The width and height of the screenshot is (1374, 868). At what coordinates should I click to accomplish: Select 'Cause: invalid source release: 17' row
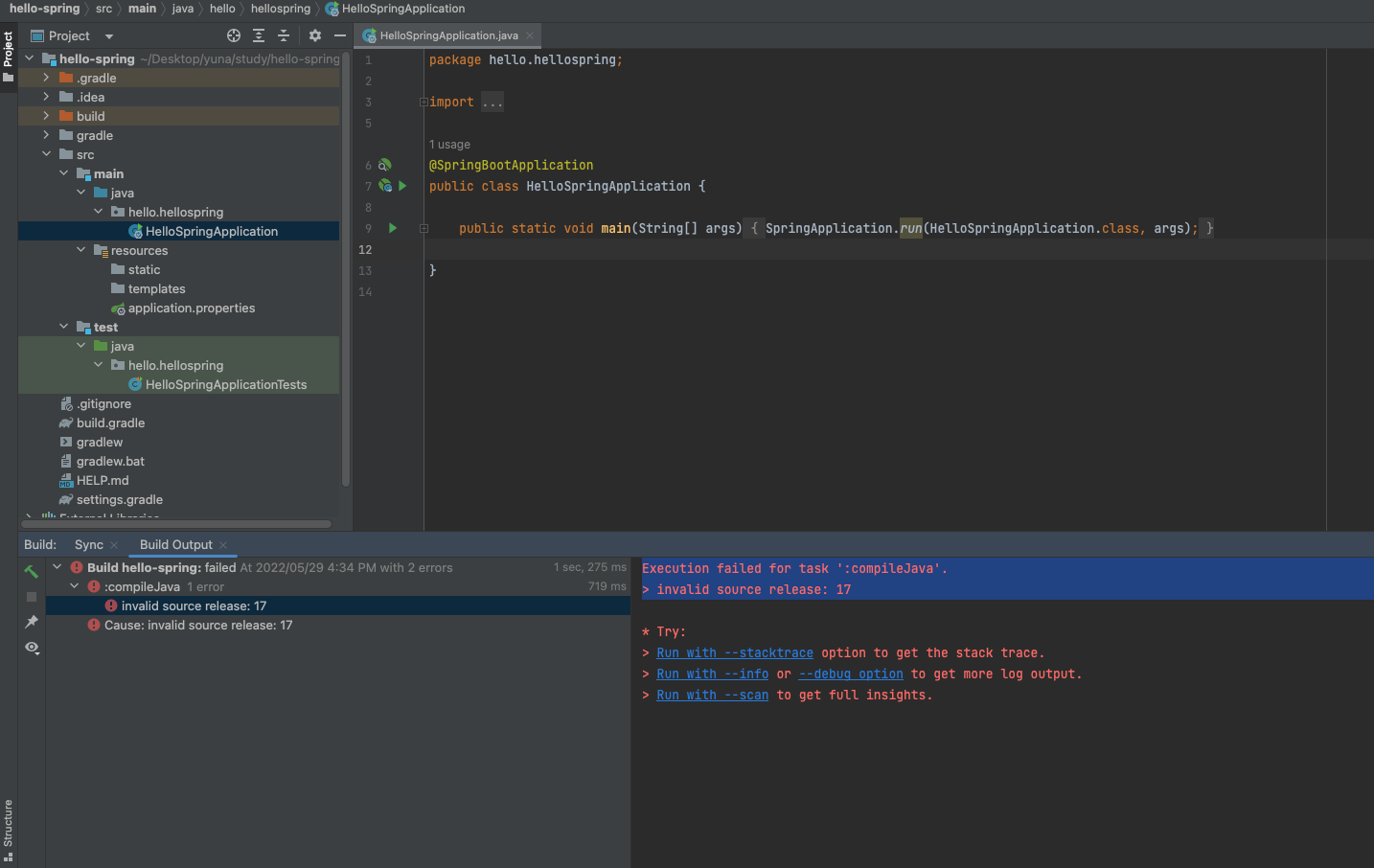pos(338,625)
